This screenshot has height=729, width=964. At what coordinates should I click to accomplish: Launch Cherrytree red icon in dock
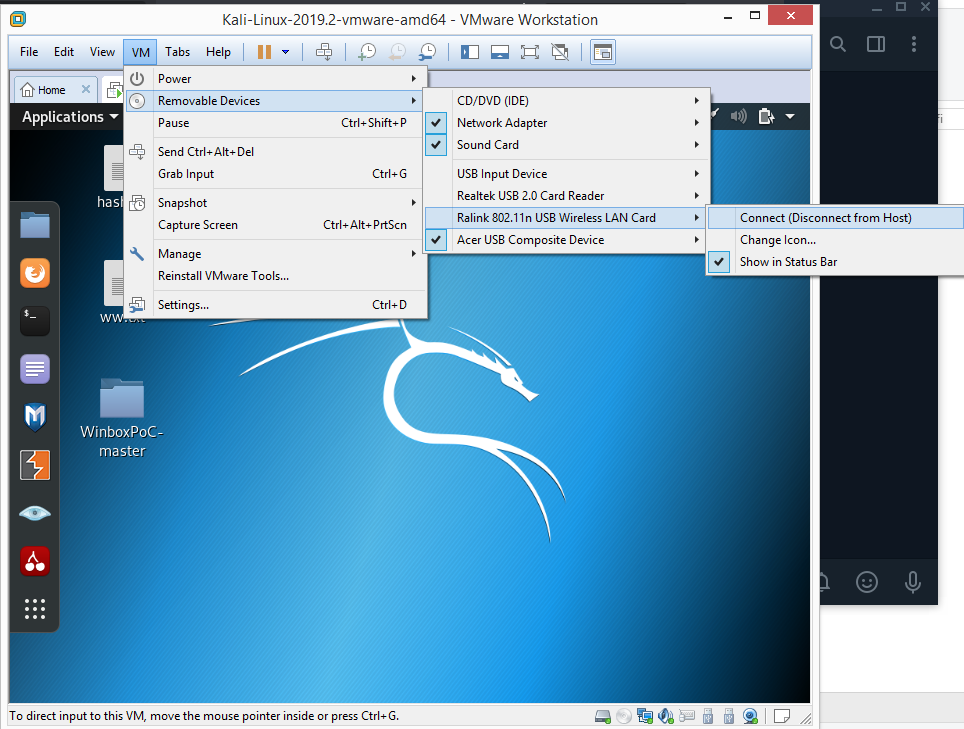[x=34, y=561]
